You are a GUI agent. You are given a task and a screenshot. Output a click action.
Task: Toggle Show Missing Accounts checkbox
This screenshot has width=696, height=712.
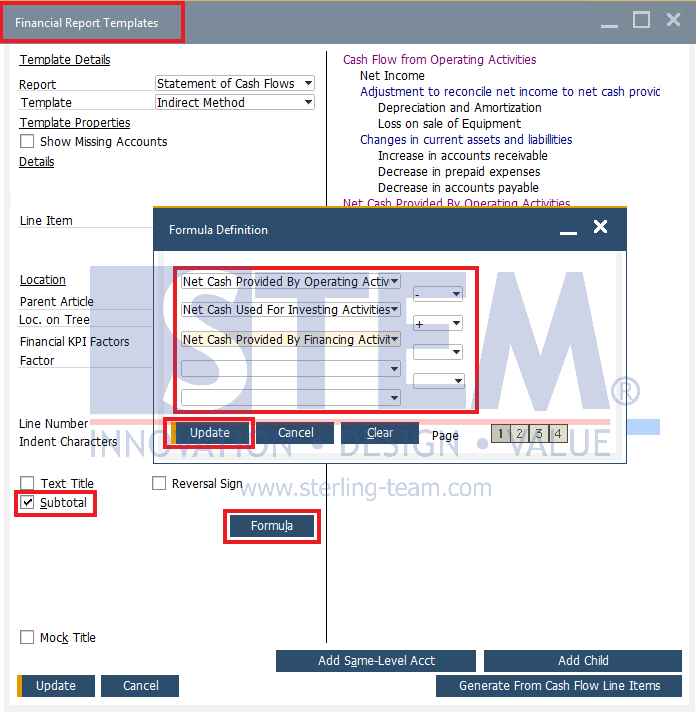tap(27, 141)
